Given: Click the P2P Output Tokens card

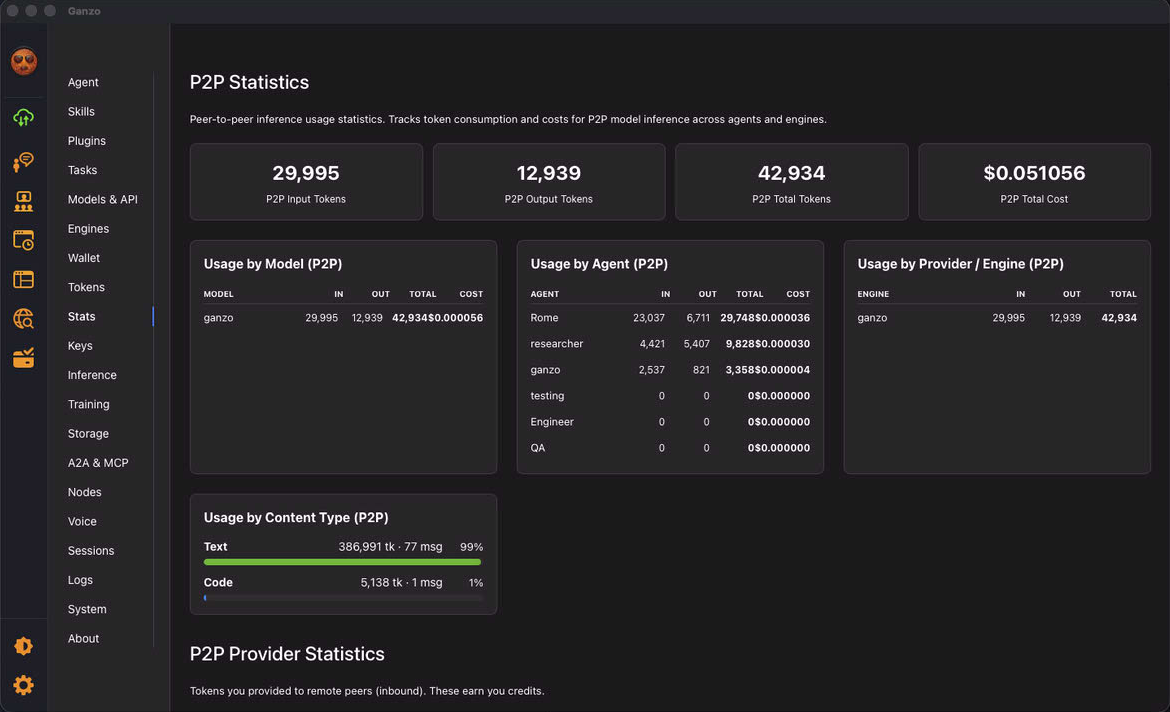Looking at the screenshot, I should pyautogui.click(x=548, y=182).
